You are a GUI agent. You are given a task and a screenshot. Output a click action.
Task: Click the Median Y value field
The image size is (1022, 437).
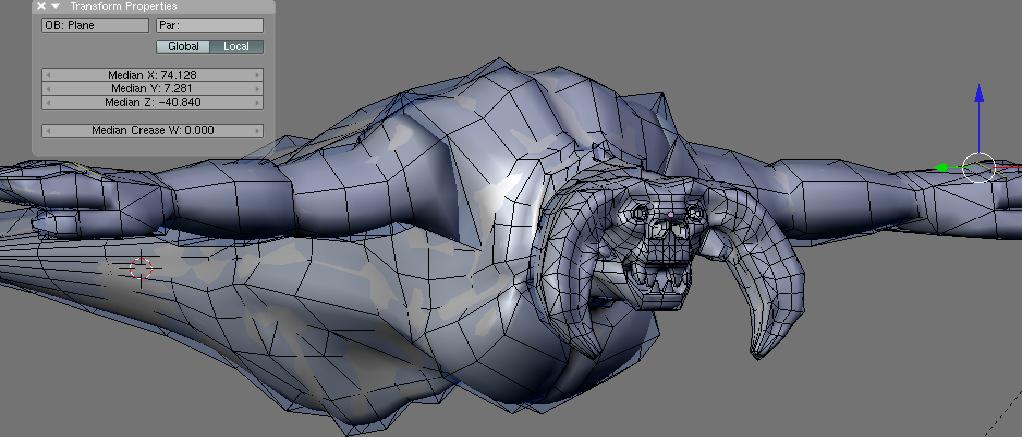[153, 88]
